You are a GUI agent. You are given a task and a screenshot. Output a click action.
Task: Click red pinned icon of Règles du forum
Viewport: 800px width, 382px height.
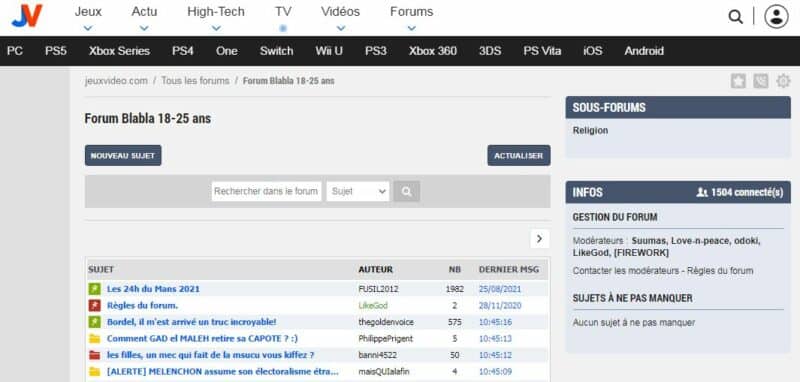tap(94, 305)
